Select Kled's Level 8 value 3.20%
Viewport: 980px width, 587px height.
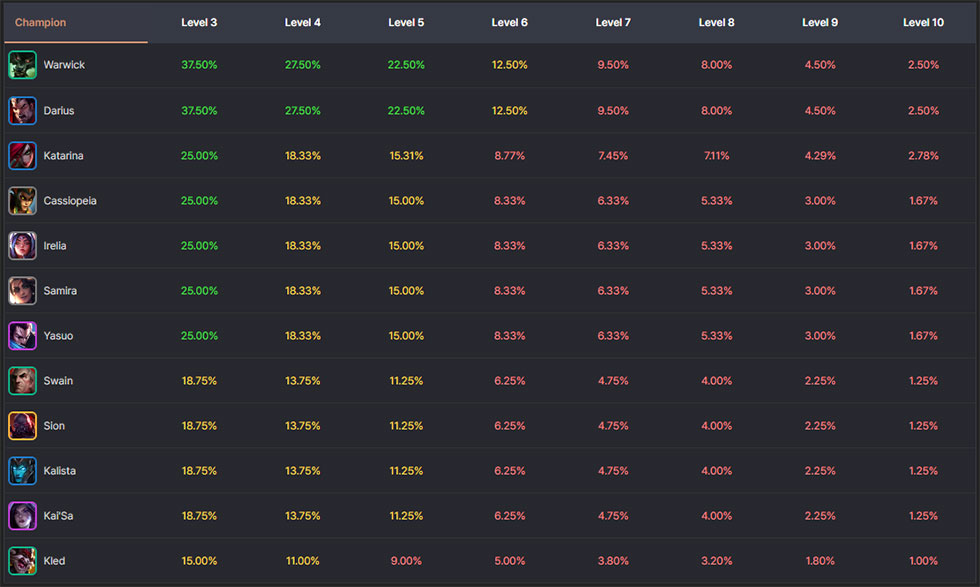[716, 561]
